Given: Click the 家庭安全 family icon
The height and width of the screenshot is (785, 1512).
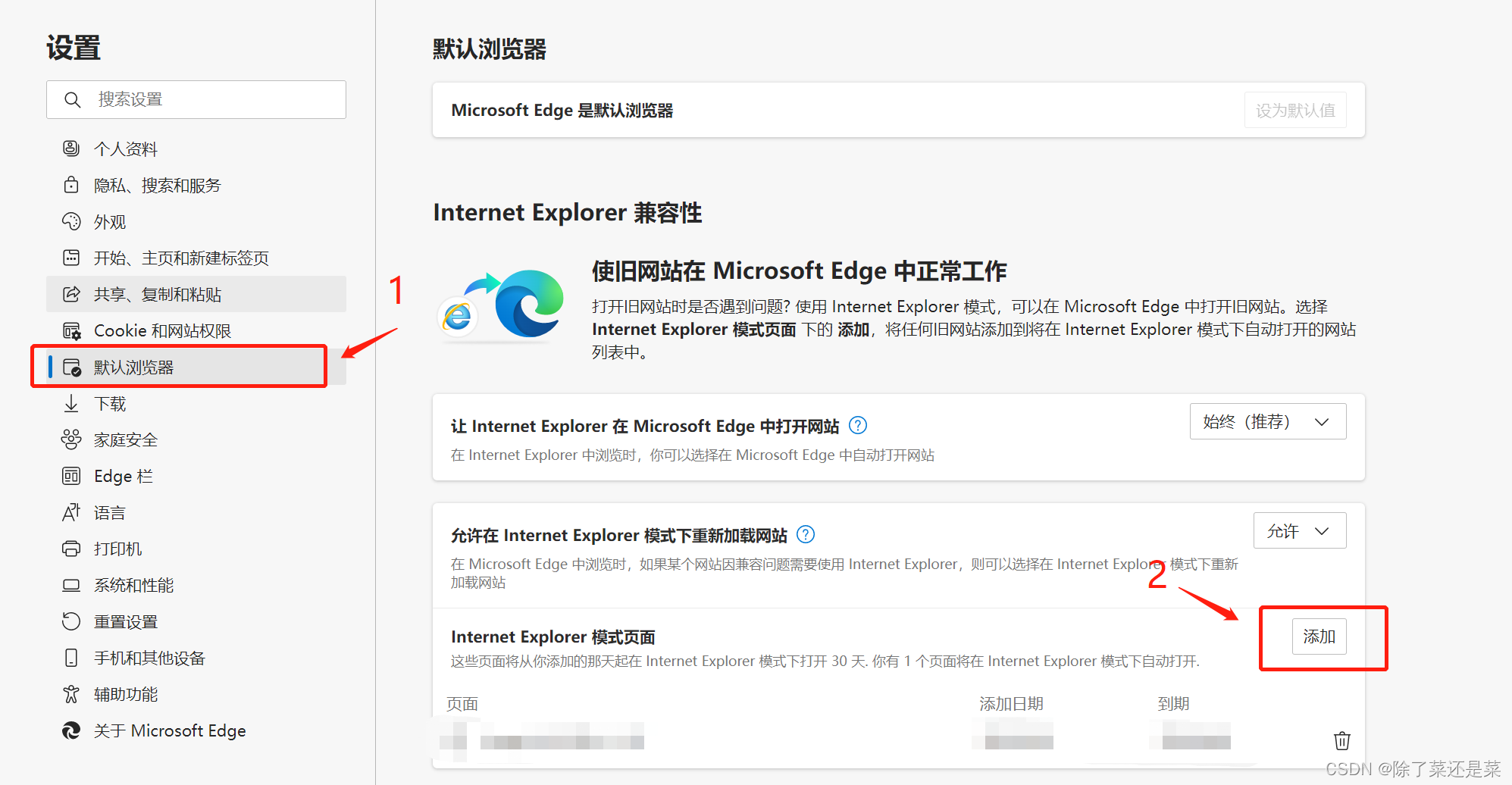Looking at the screenshot, I should coord(71,439).
